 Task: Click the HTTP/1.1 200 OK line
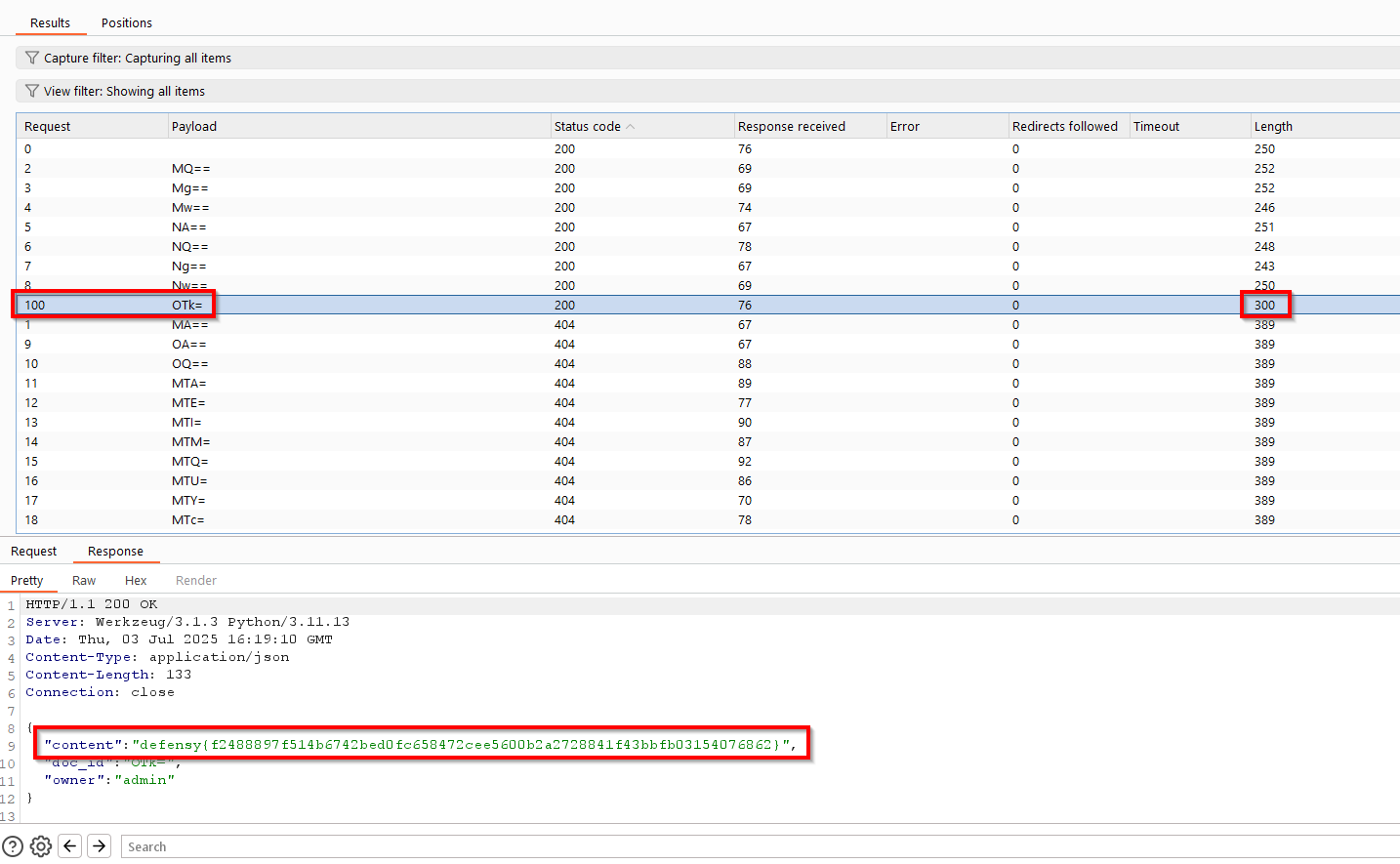tap(92, 604)
